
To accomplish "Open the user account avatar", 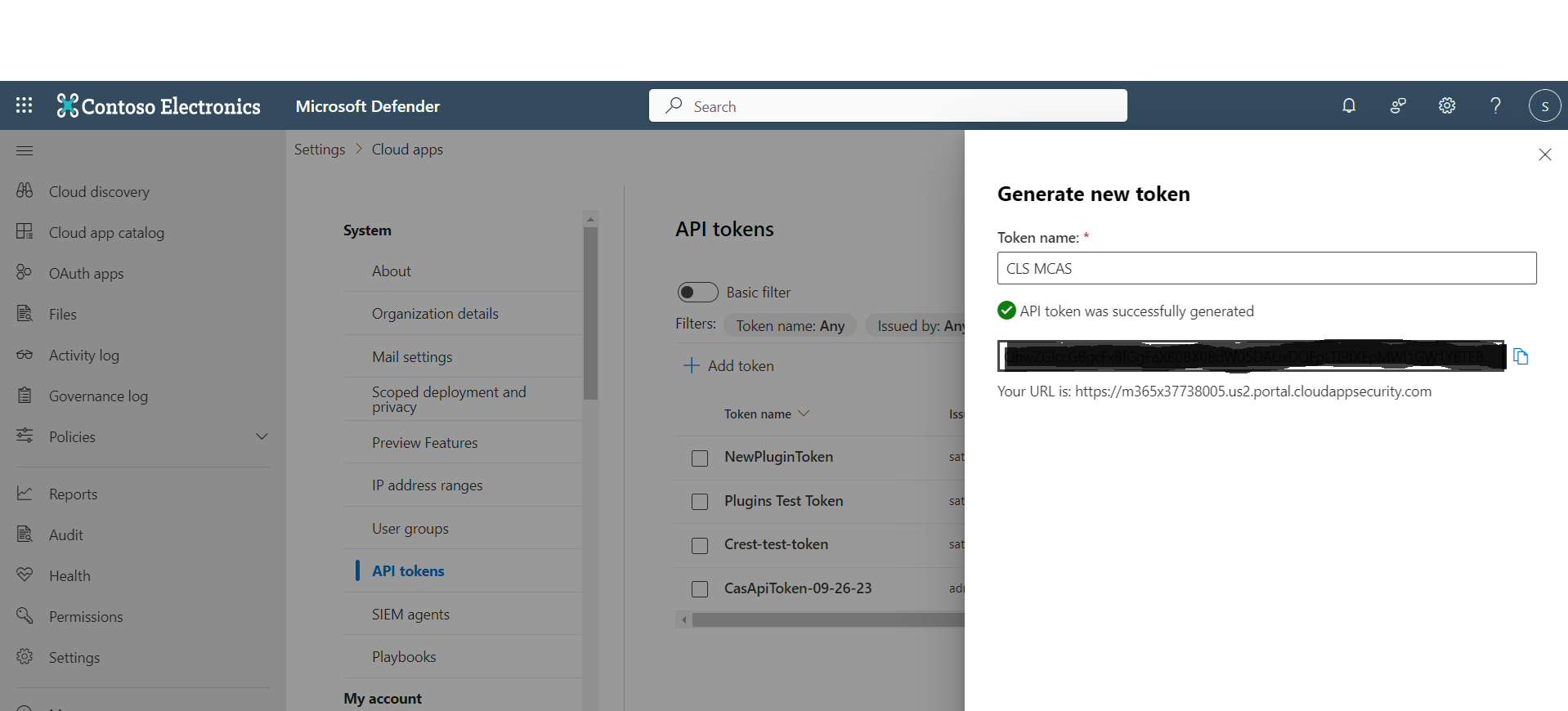I will [1544, 105].
